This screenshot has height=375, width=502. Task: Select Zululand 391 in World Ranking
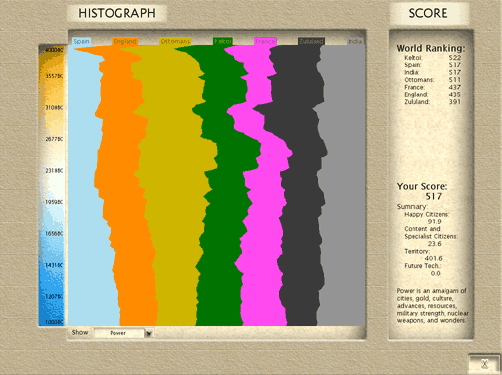tap(432, 102)
